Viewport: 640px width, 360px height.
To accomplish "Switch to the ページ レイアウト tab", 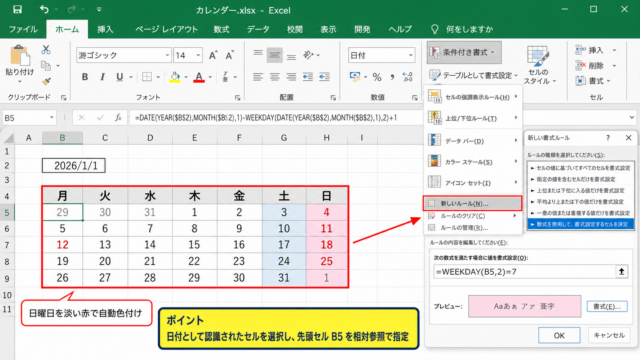I will pyautogui.click(x=167, y=29).
